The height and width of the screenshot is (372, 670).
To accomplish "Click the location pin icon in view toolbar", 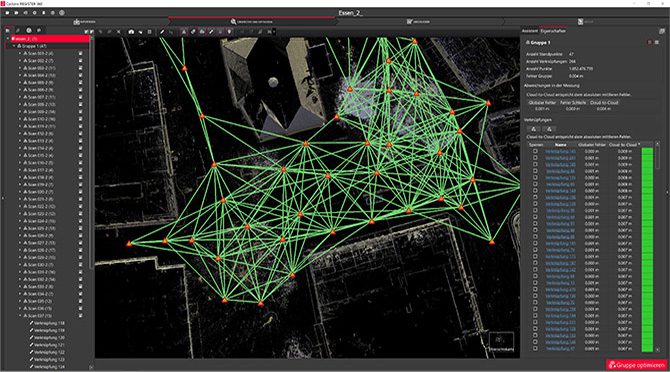I will click(x=229, y=32).
